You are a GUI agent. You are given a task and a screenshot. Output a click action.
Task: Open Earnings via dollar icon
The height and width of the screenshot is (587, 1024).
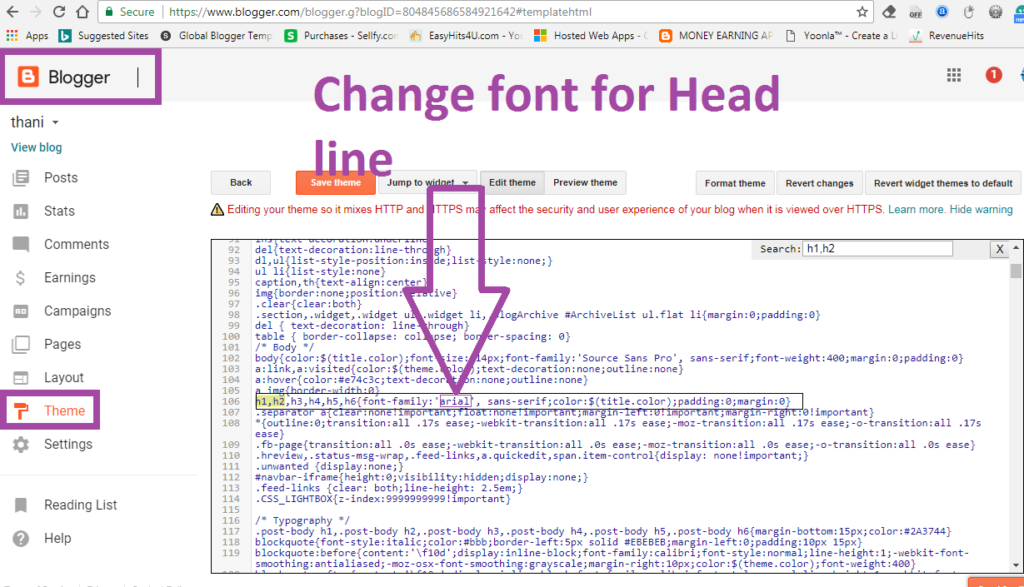click(x=20, y=278)
